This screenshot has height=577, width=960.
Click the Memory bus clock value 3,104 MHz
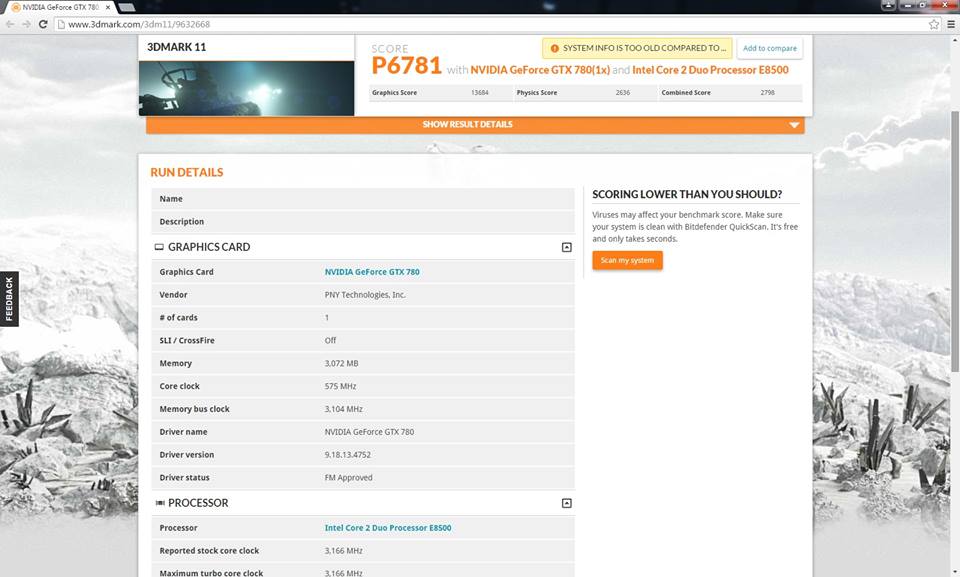pos(343,409)
